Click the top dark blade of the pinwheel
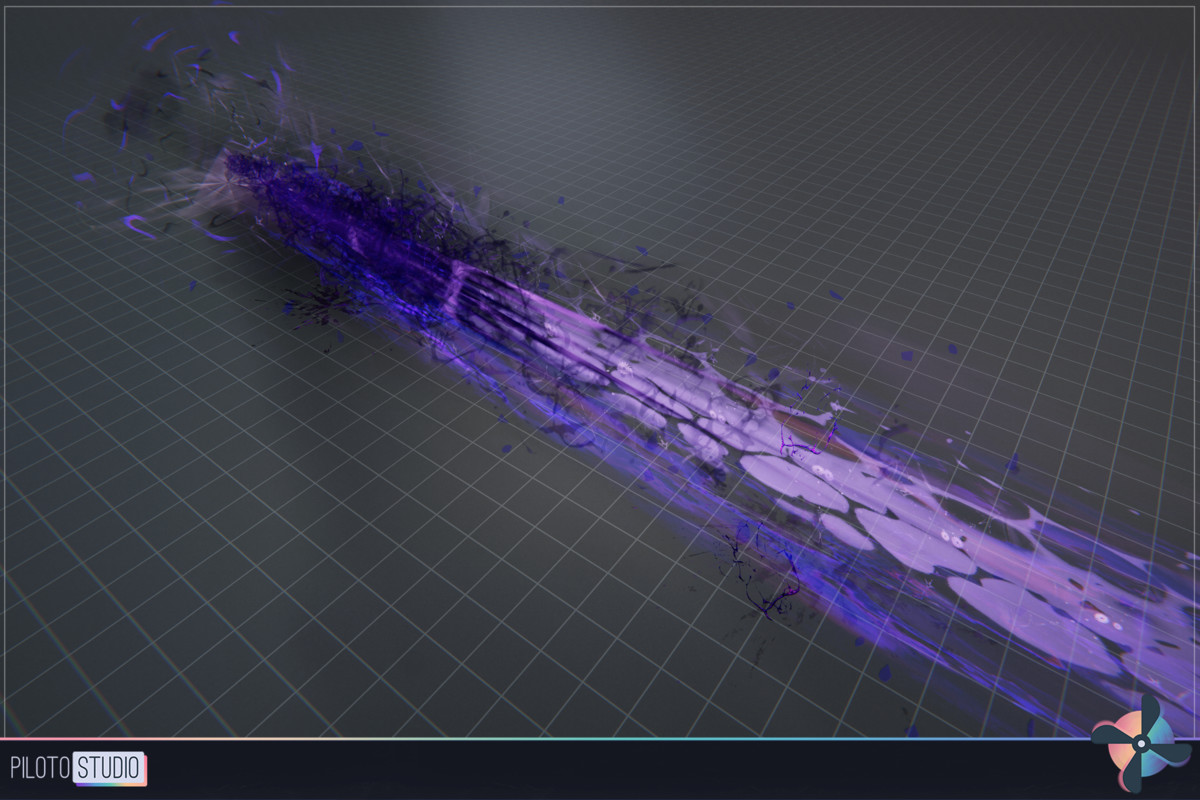The width and height of the screenshot is (1200, 800). tap(1150, 708)
